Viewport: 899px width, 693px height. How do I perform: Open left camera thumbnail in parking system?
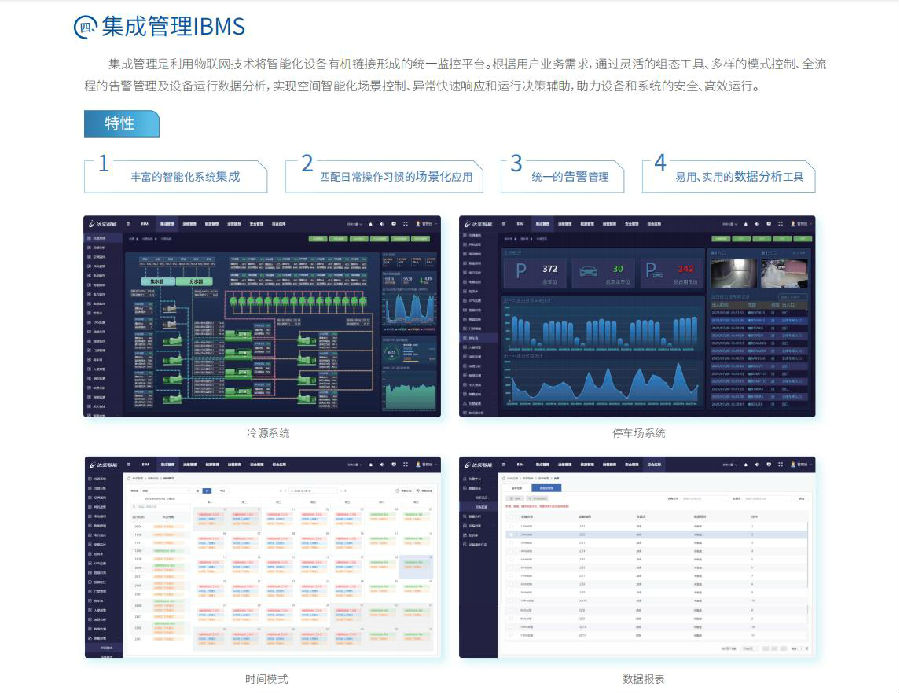733,271
